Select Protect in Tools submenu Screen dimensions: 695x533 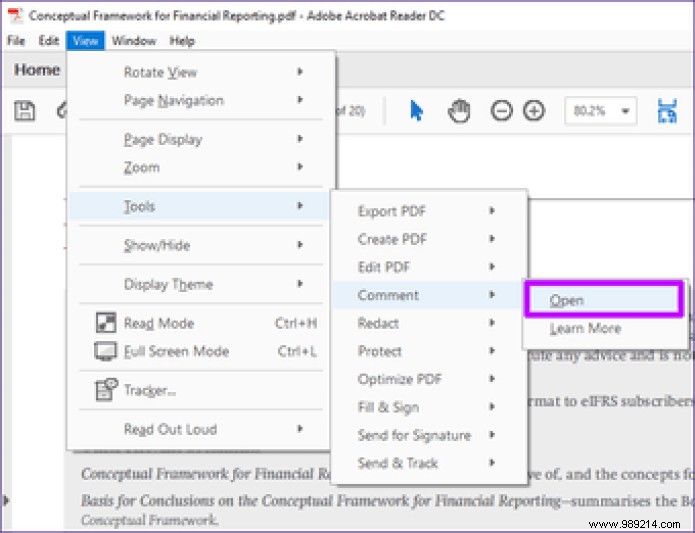point(429,351)
